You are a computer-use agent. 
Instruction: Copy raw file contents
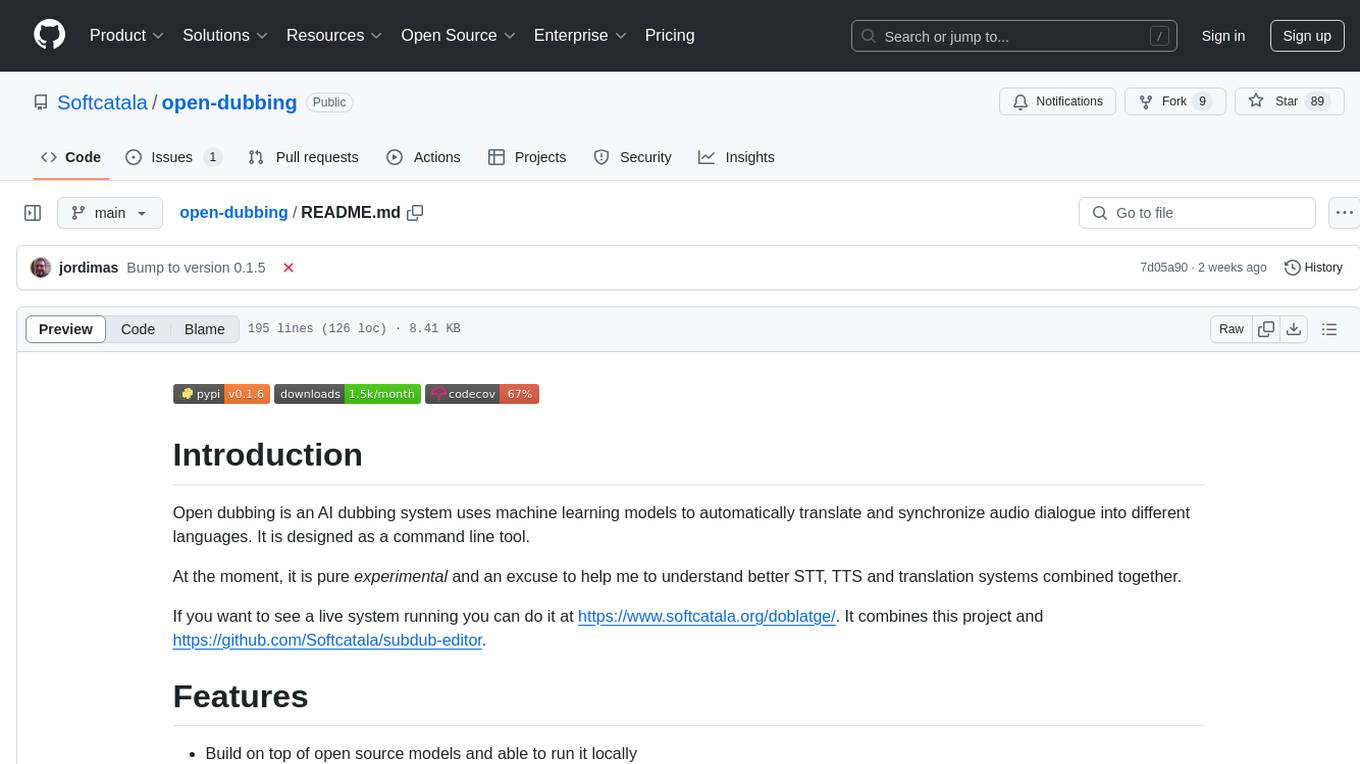1266,329
